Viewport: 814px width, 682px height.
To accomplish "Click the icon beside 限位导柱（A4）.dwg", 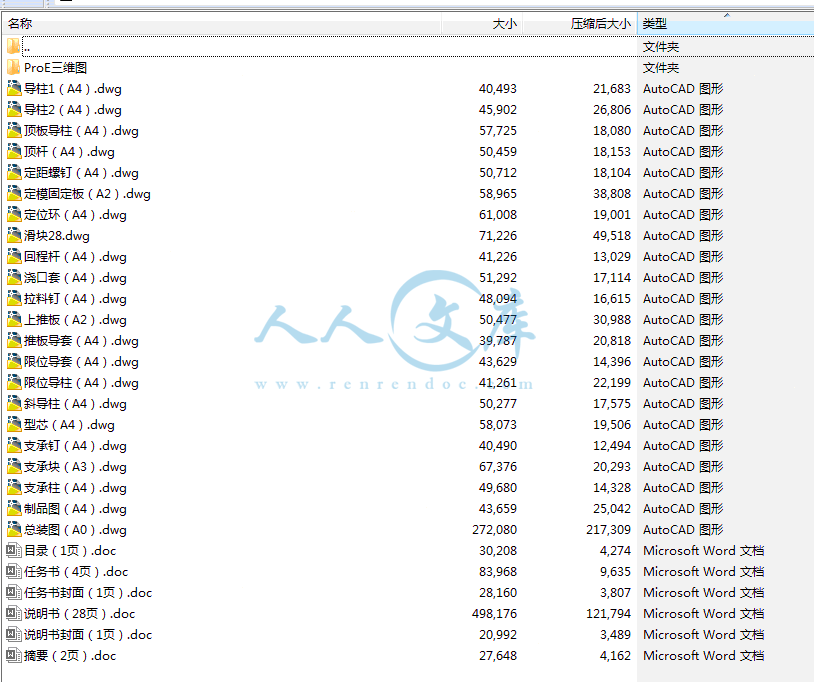I will (x=14, y=383).
